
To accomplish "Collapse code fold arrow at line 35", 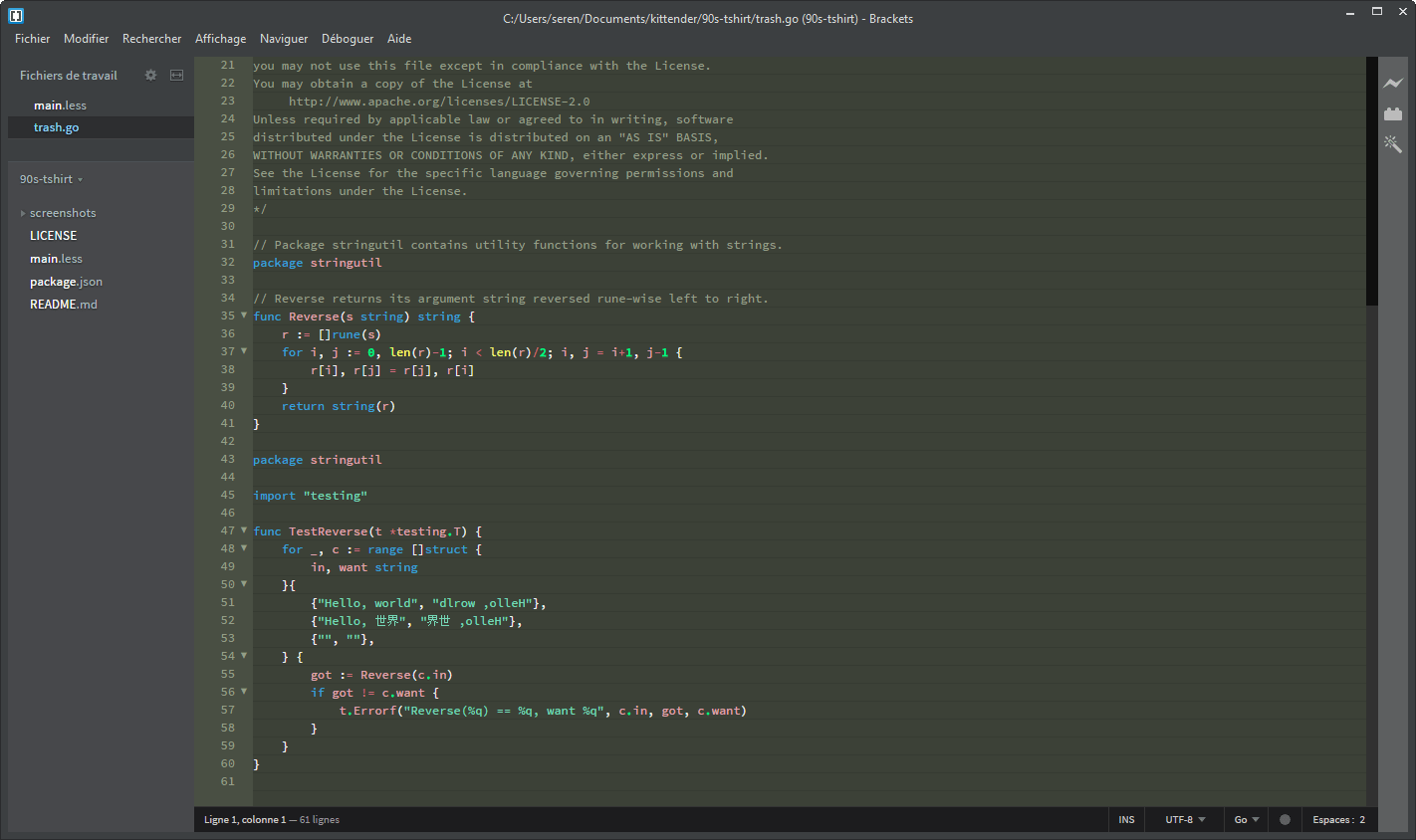I will point(244,315).
